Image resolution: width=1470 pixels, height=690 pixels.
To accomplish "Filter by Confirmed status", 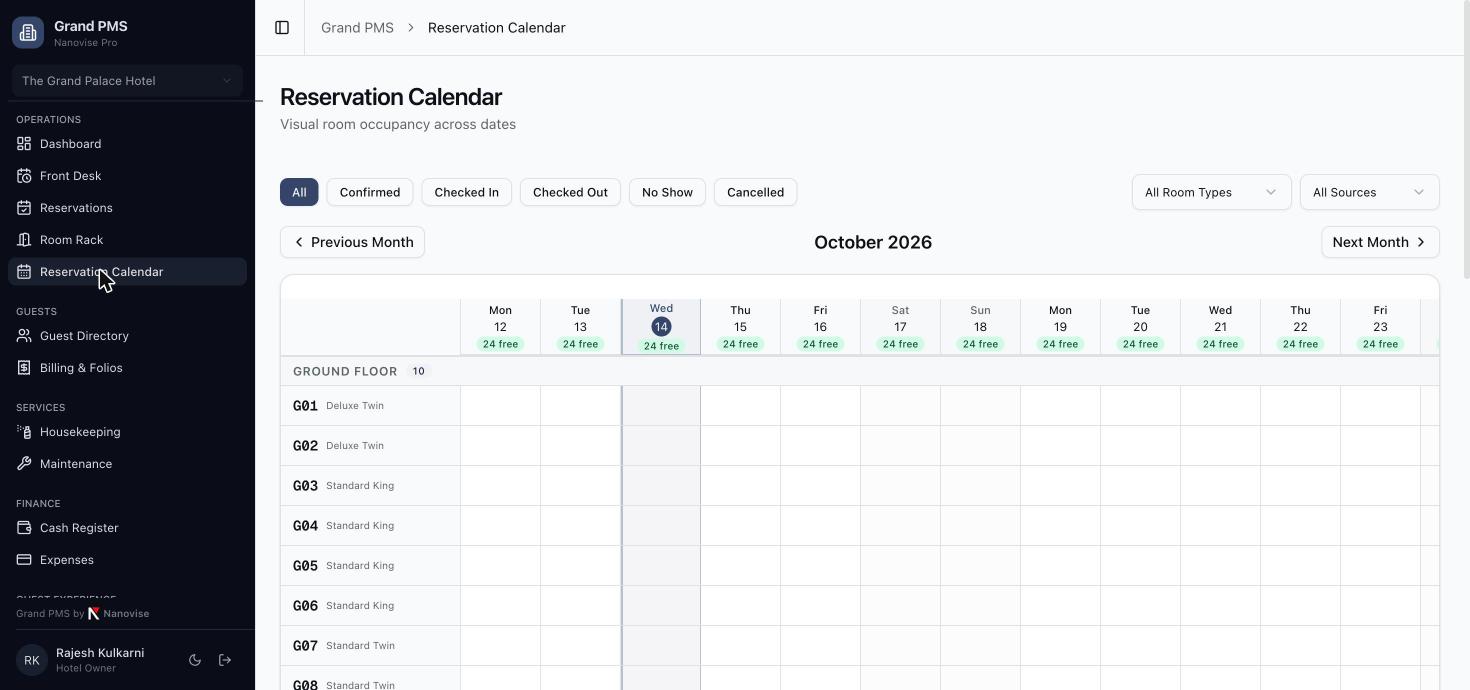I will (370, 192).
